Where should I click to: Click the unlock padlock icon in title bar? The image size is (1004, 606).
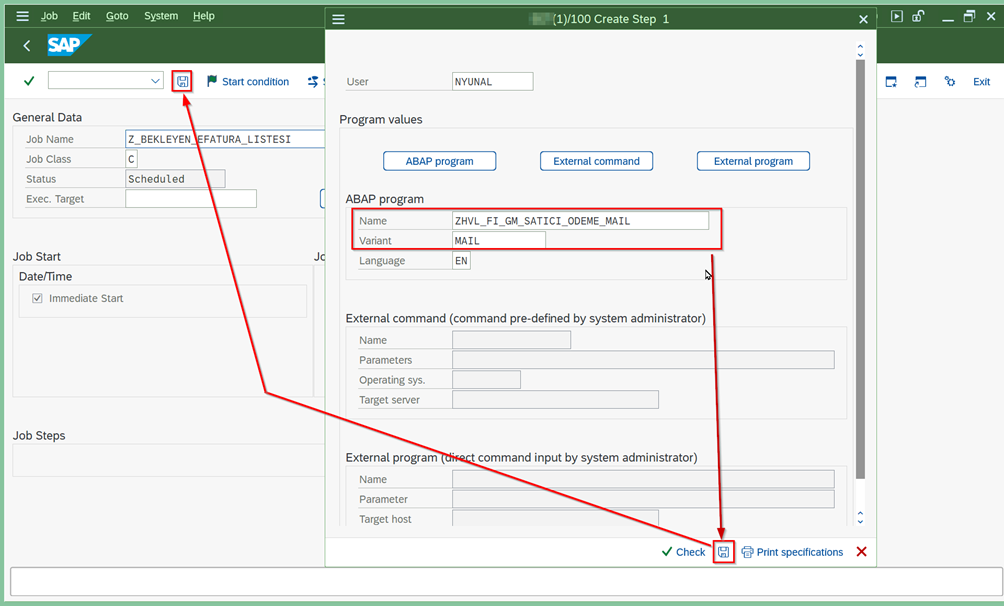[x=918, y=16]
